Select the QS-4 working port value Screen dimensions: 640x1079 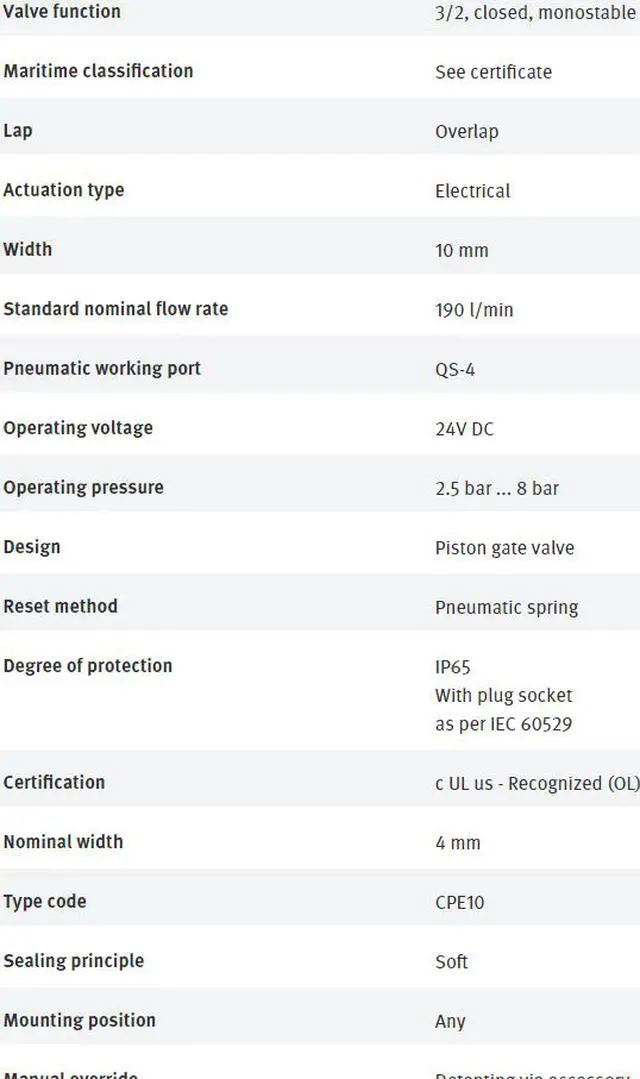pos(455,370)
